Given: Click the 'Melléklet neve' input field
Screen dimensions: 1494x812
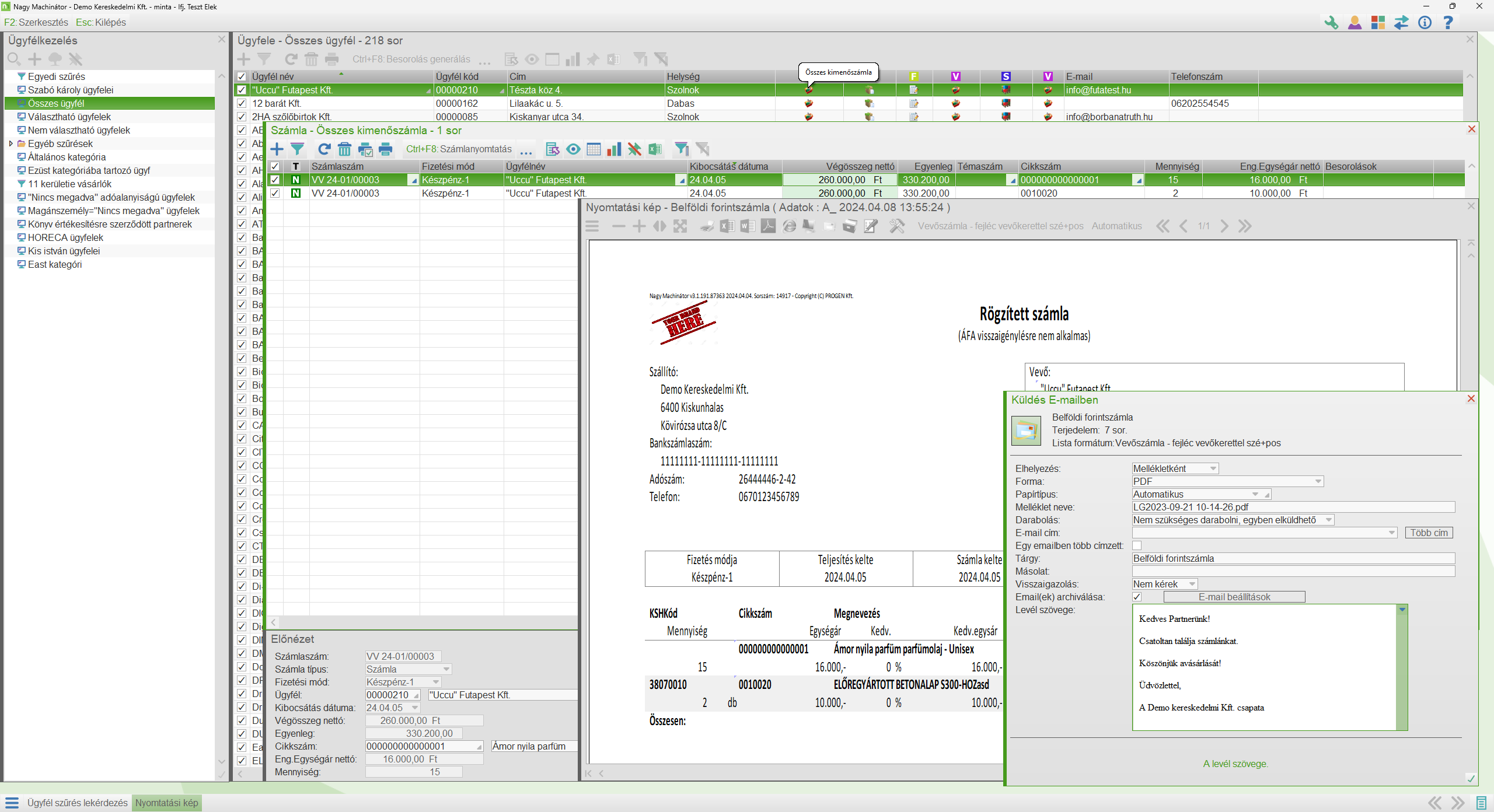Looking at the screenshot, I should coord(1293,507).
